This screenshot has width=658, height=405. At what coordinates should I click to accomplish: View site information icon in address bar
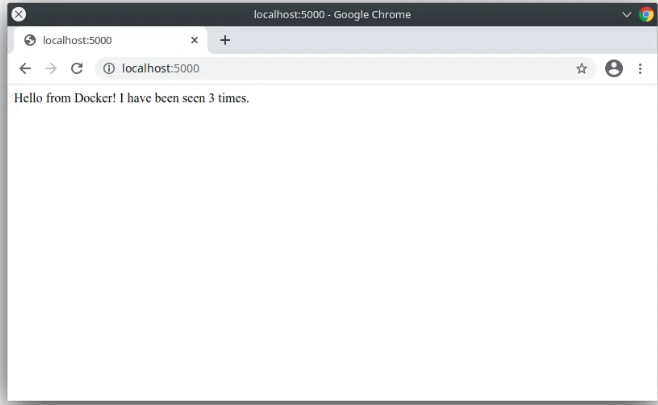coord(109,68)
